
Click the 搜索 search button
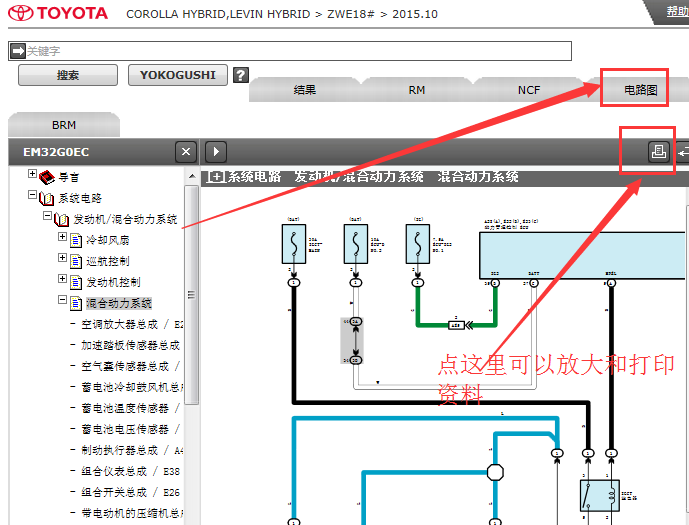(68, 75)
